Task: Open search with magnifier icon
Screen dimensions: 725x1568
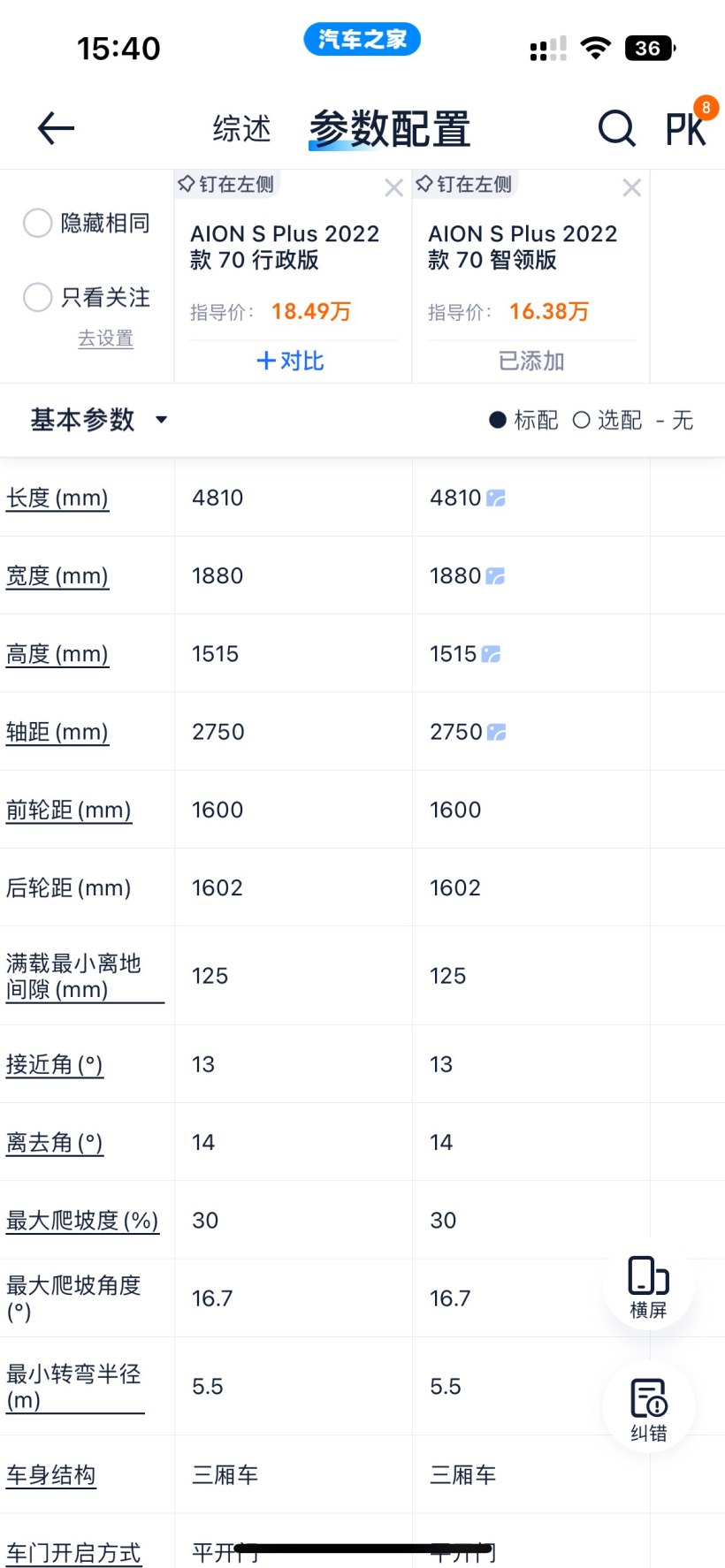Action: (x=616, y=129)
